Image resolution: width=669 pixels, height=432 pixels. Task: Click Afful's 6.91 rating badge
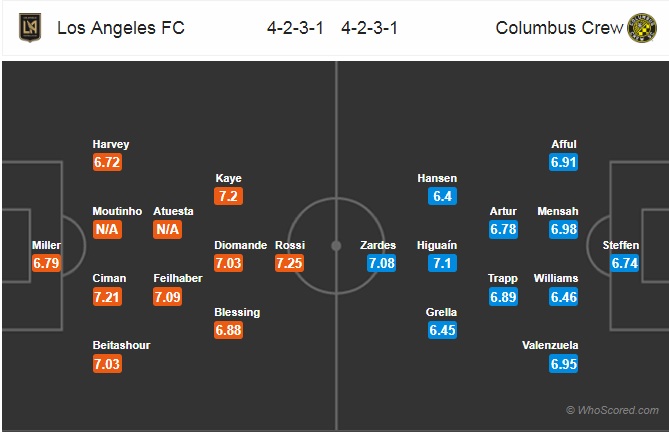coord(564,162)
